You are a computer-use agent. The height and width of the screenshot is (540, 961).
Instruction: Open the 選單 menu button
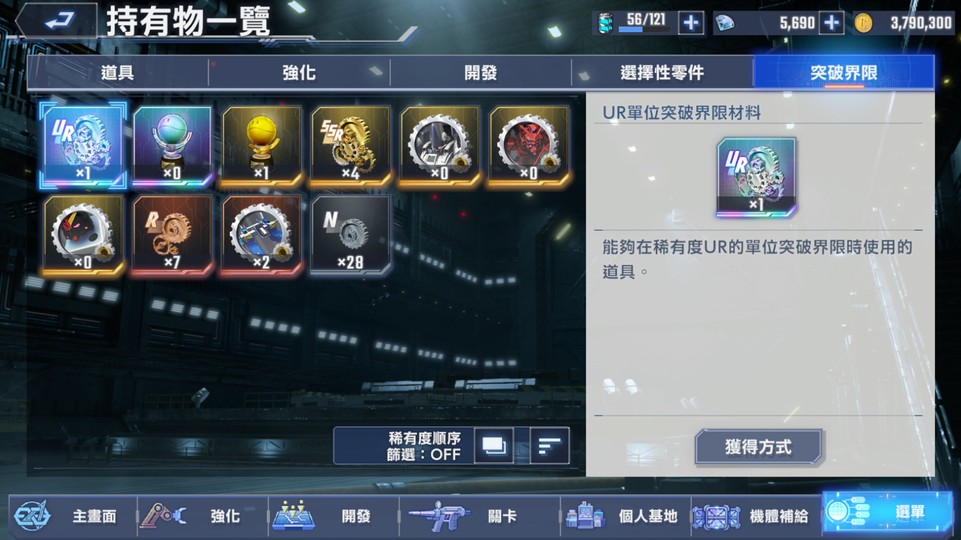(x=887, y=512)
